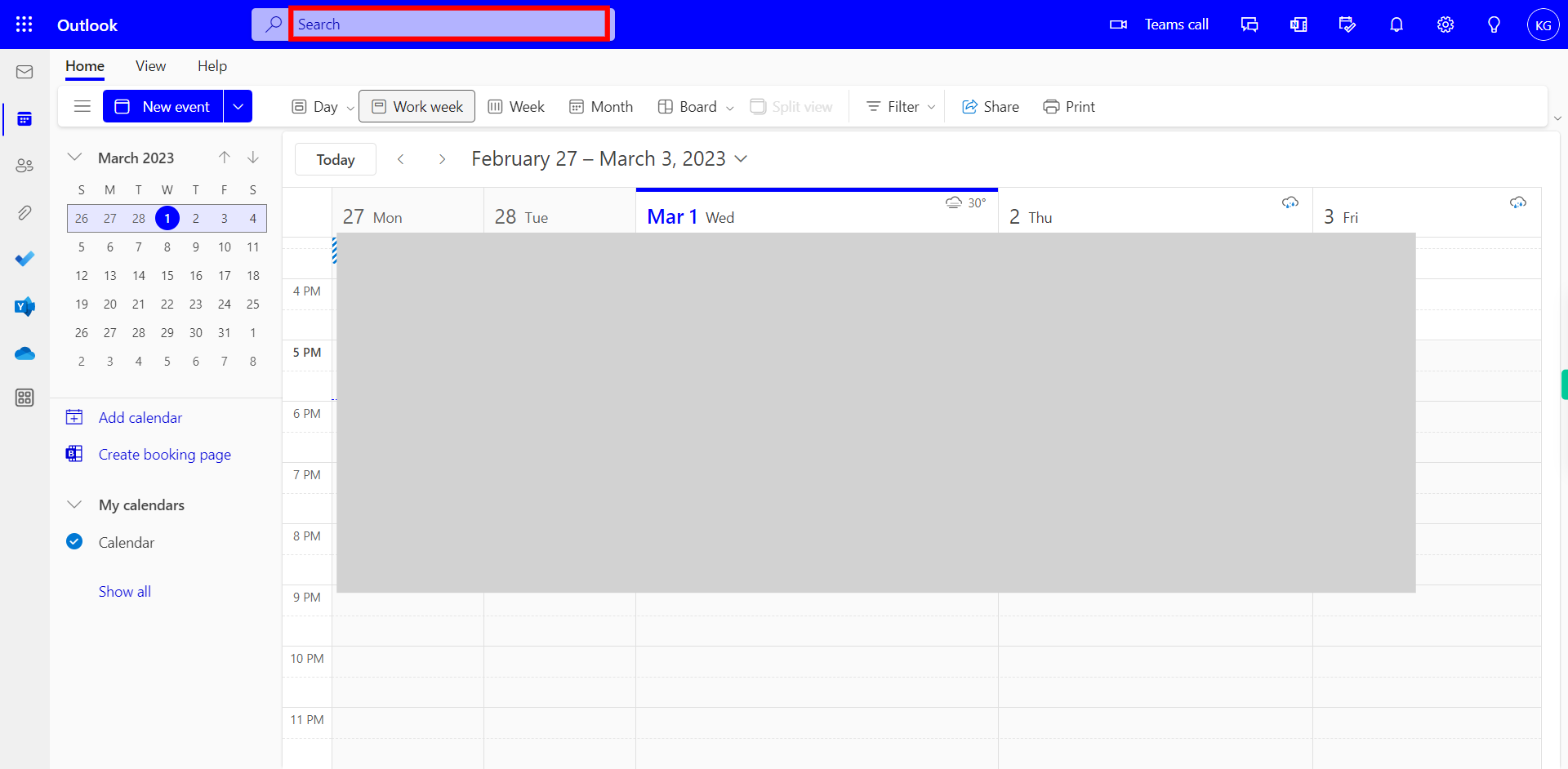The image size is (1568, 769).
Task: Open People in the sidebar
Action: 24,166
